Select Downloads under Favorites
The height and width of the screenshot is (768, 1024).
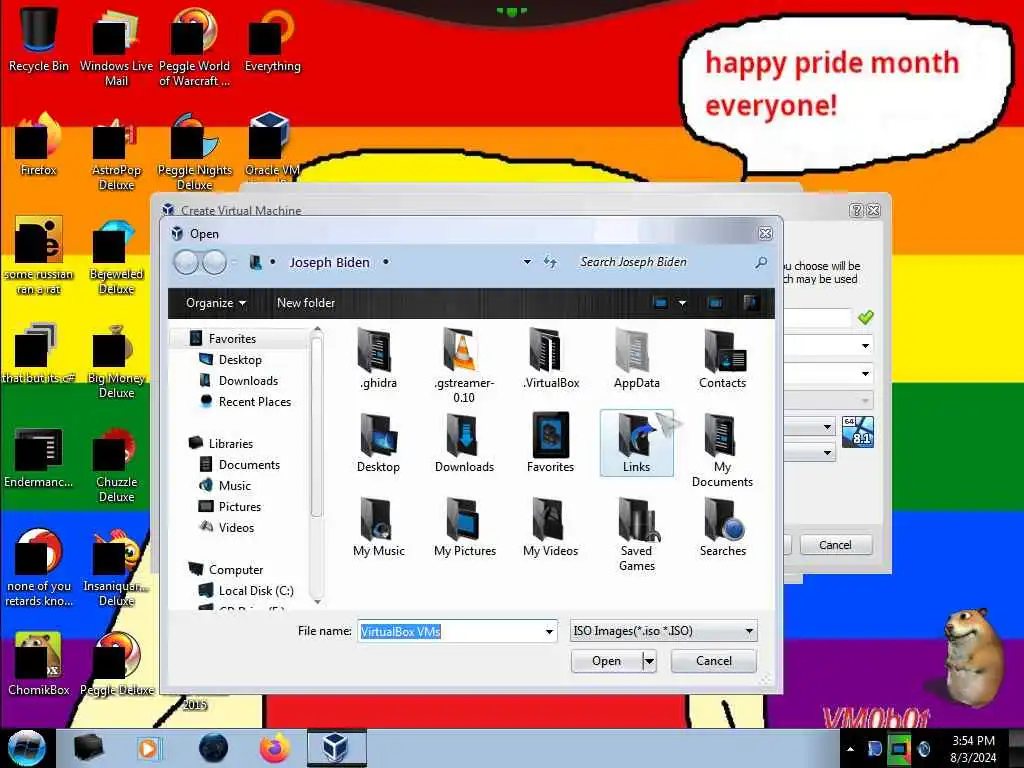248,381
